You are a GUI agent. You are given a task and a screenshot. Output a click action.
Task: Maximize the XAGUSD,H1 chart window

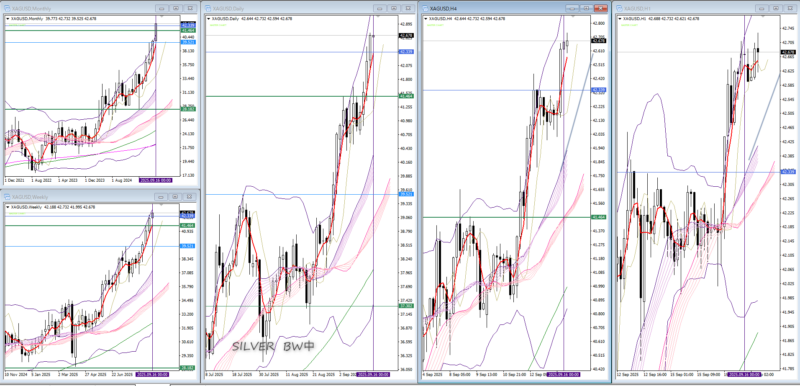(776, 8)
